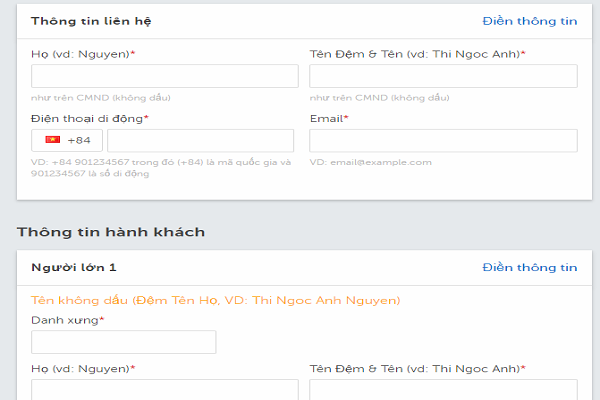Click the Danh xưng label
This screenshot has height=400, width=600.
67,320
